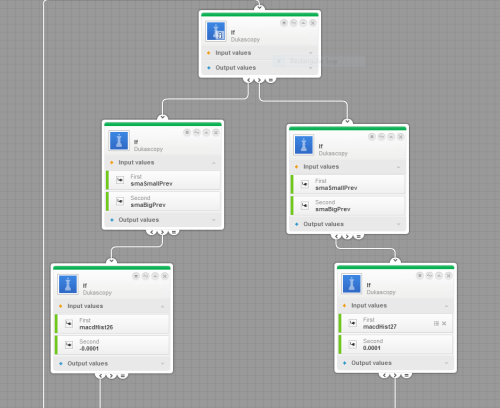Screen dimensions: 500x408
Task: Click the variable icon beside macdHist26
Action: 69,324
